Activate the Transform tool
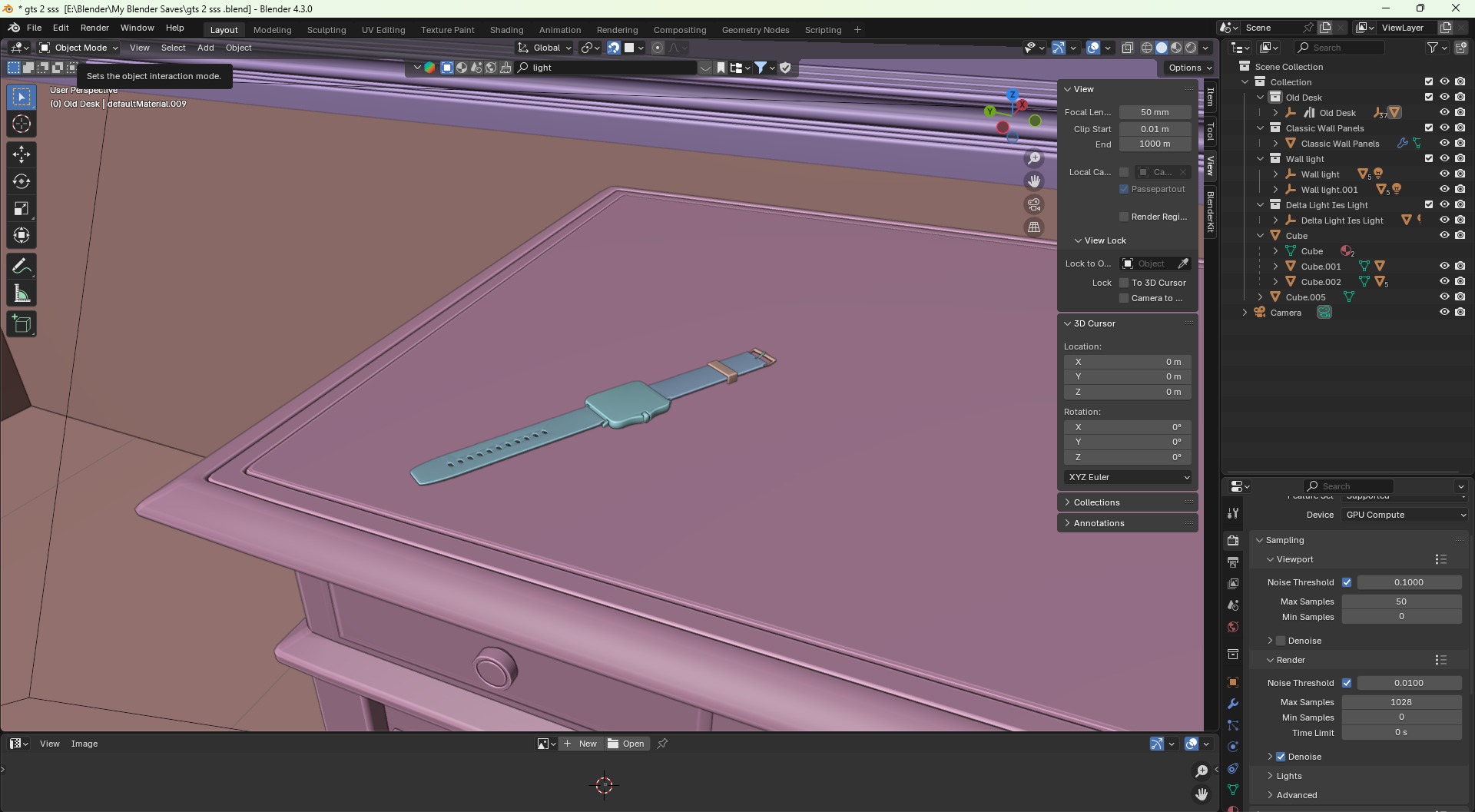The width and height of the screenshot is (1475, 812). pyautogui.click(x=22, y=235)
